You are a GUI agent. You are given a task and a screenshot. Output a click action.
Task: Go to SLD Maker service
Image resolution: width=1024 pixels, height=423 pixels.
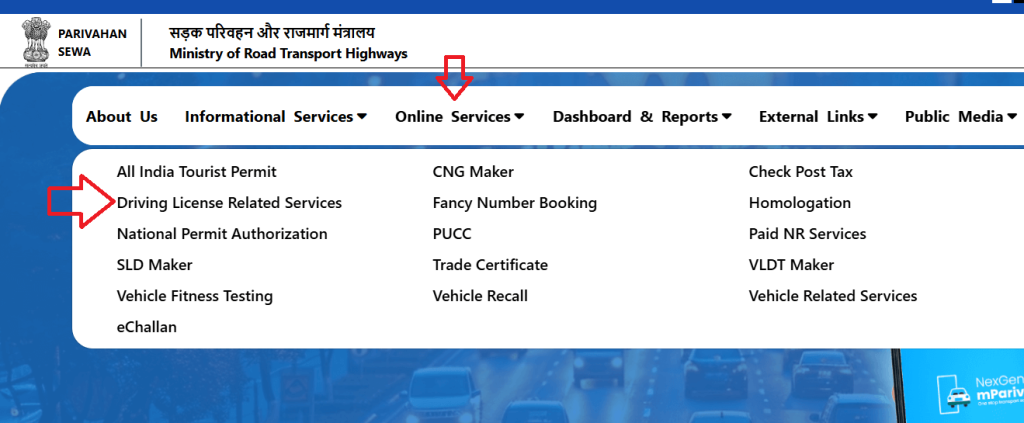[154, 265]
